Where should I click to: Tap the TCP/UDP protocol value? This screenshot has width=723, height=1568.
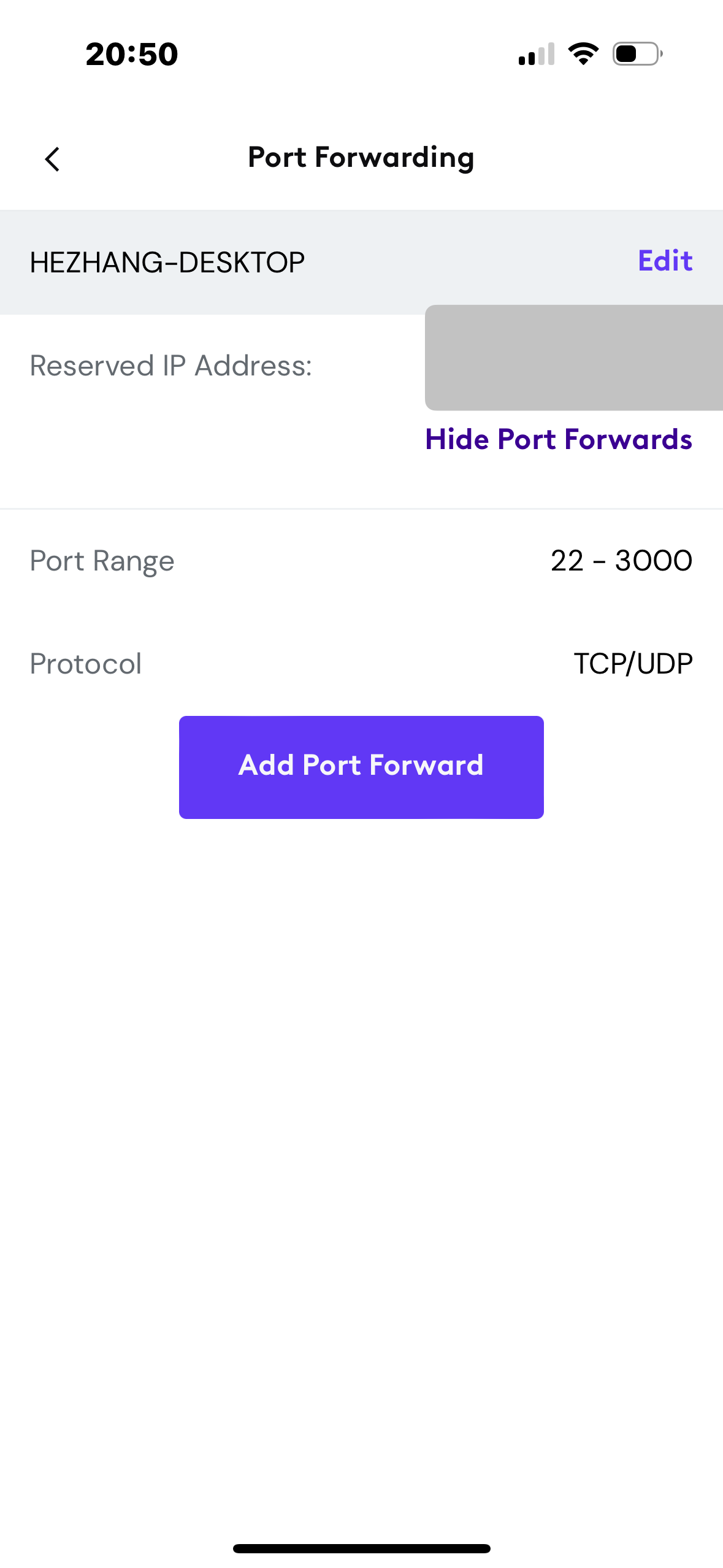click(632, 663)
